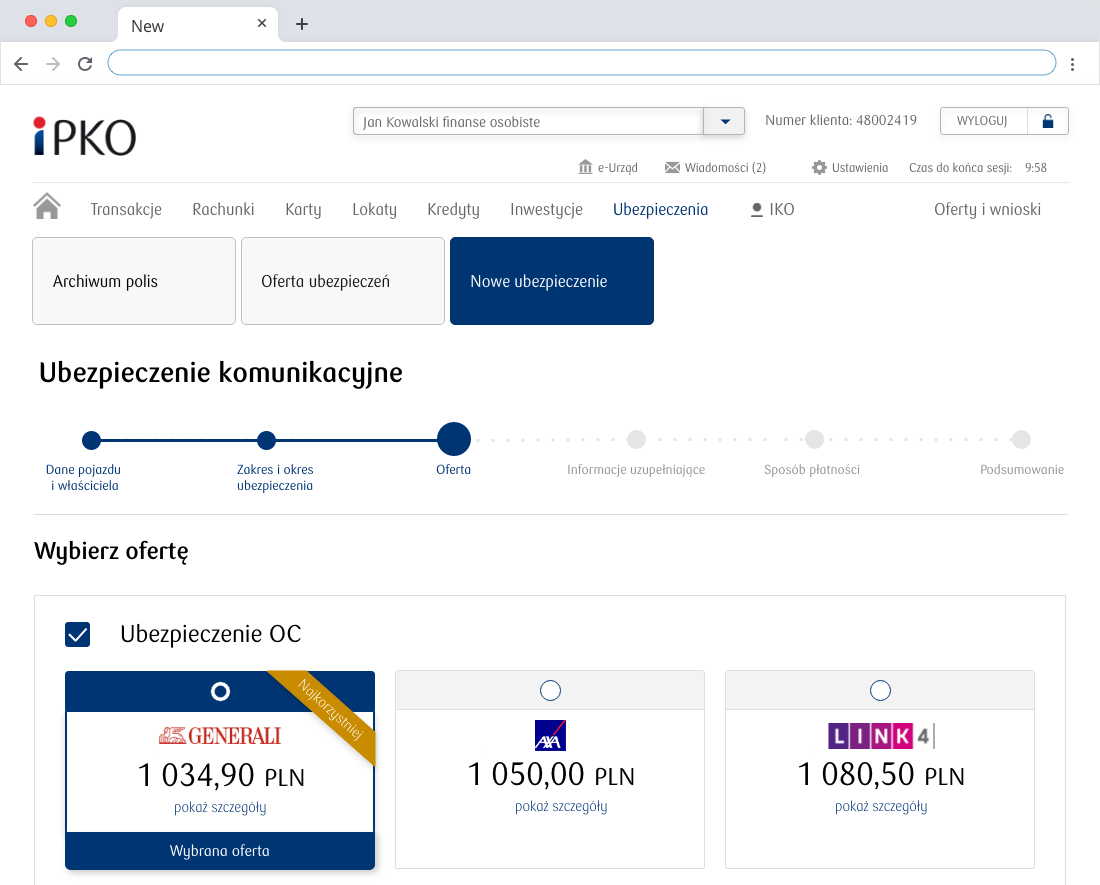
Task: Show details for Generali offer
Action: click(x=220, y=807)
